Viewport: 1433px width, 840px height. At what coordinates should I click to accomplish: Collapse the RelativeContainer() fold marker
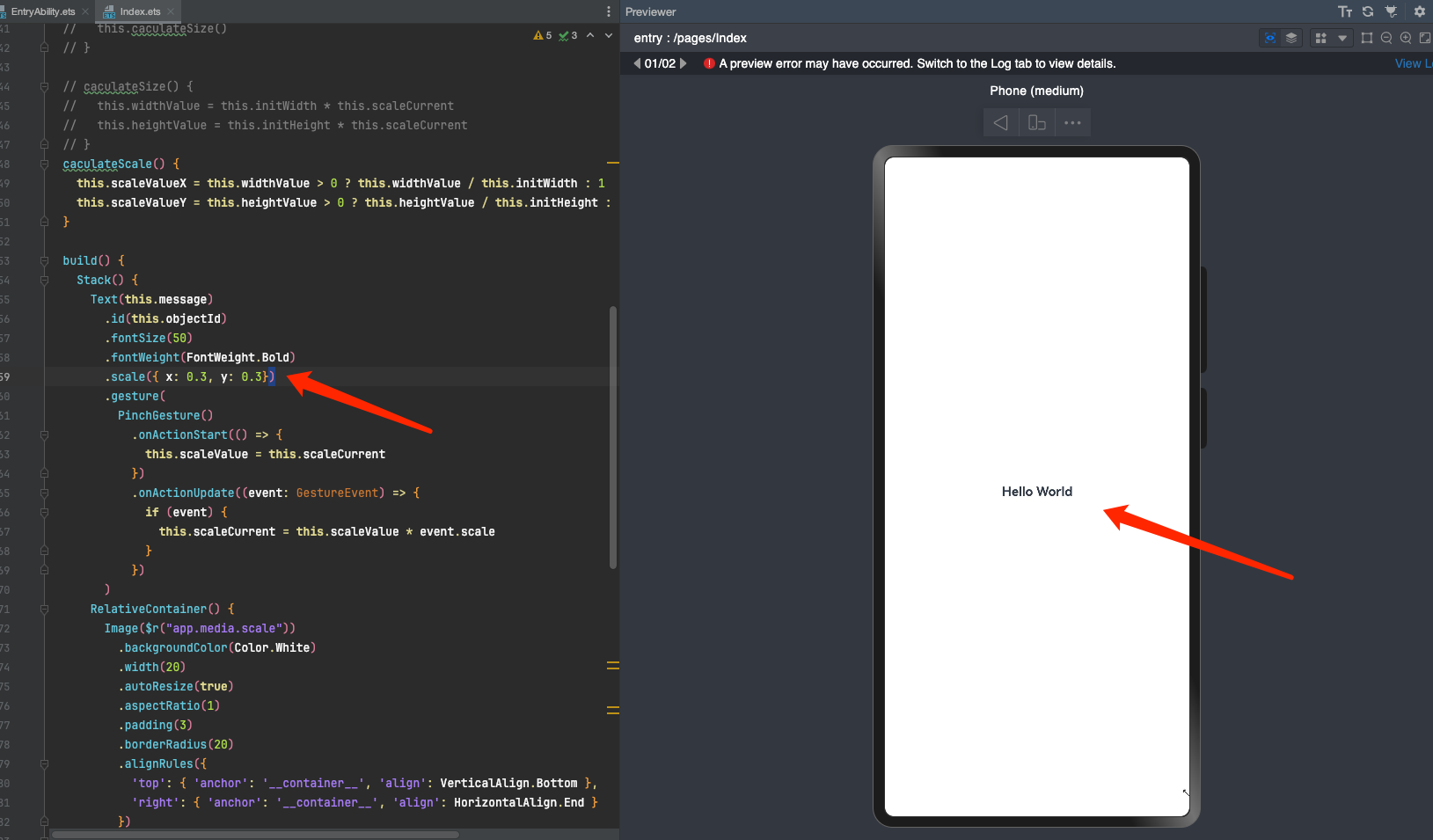point(44,609)
